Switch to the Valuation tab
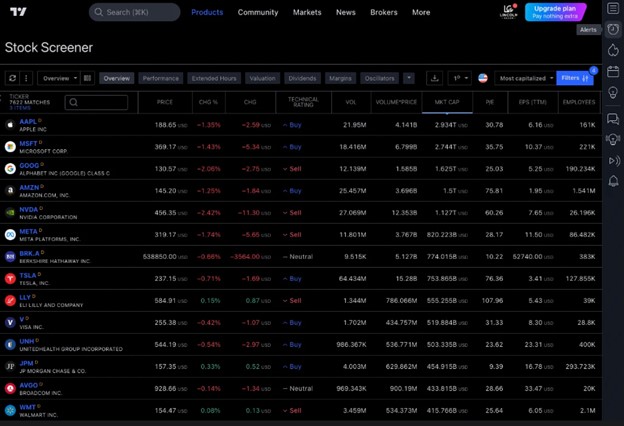624x426 pixels. point(263,78)
